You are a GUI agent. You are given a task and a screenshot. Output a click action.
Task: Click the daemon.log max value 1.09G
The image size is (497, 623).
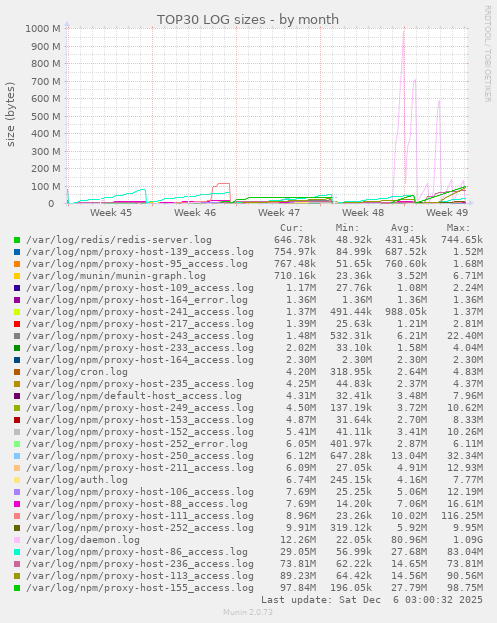click(468, 540)
